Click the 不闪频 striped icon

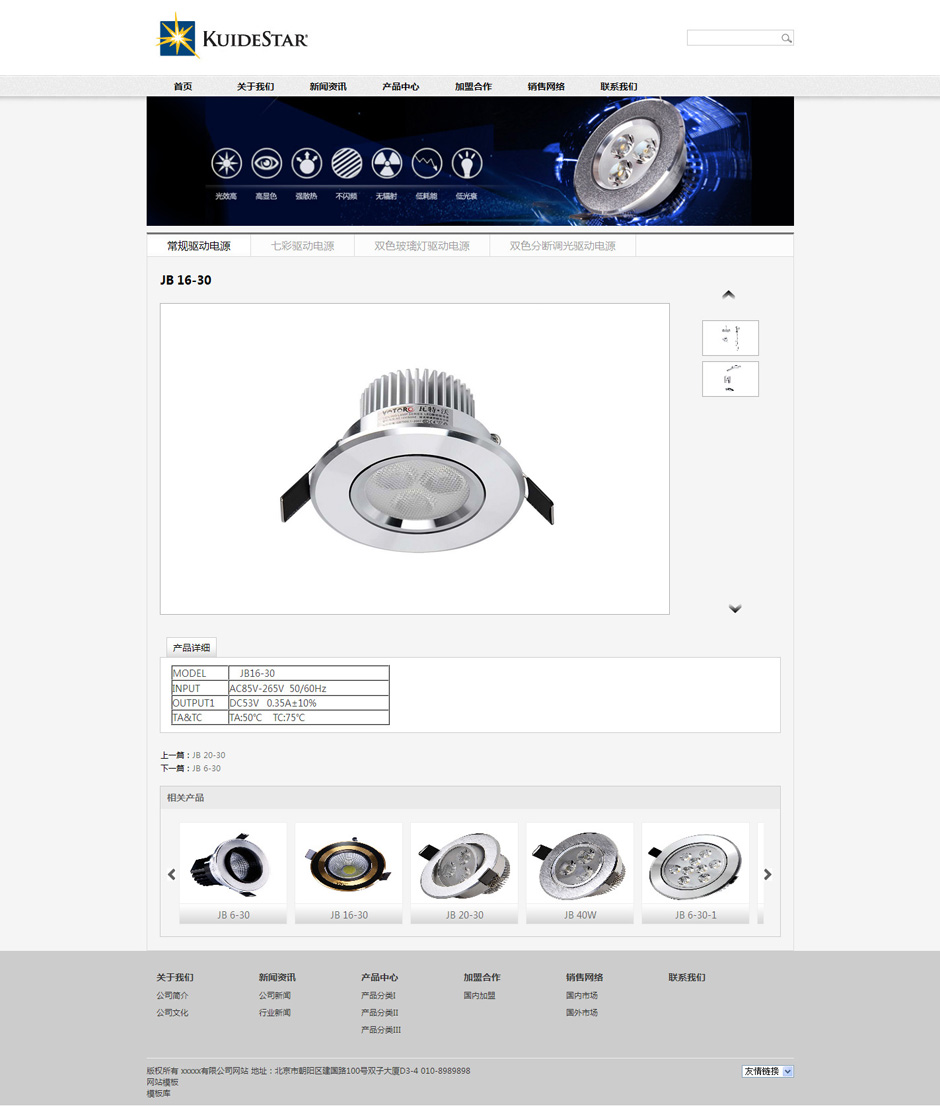pyautogui.click(x=347, y=164)
